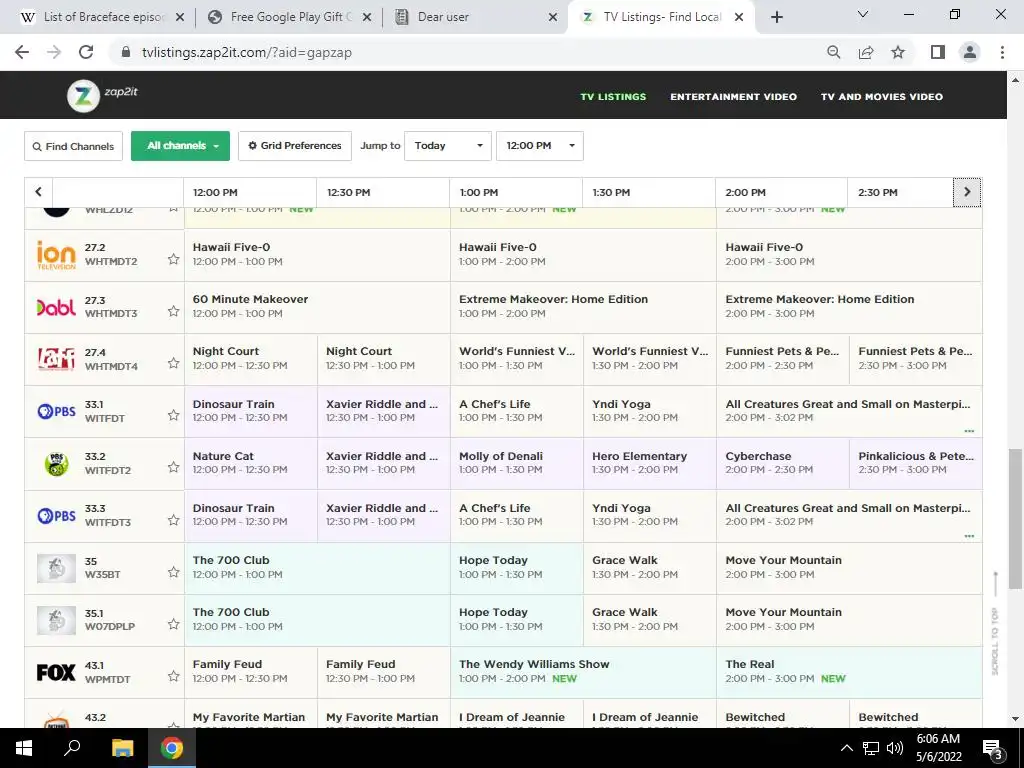This screenshot has height=768, width=1024.
Task: Favorite the 27.3 WHTMDT3 channel star
Action: (173, 311)
